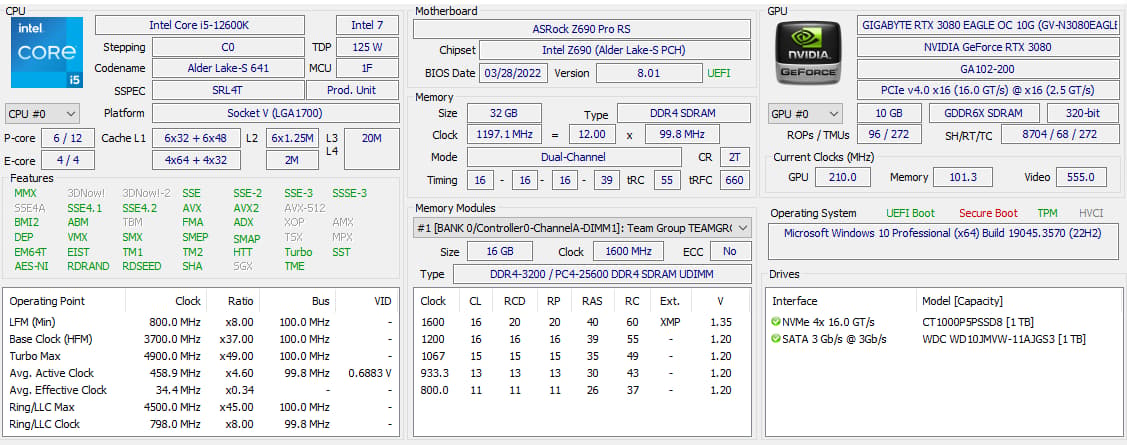The image size is (1127, 445).
Task: Click the ASRock Z690 Pro RS field
Action: pos(581,29)
